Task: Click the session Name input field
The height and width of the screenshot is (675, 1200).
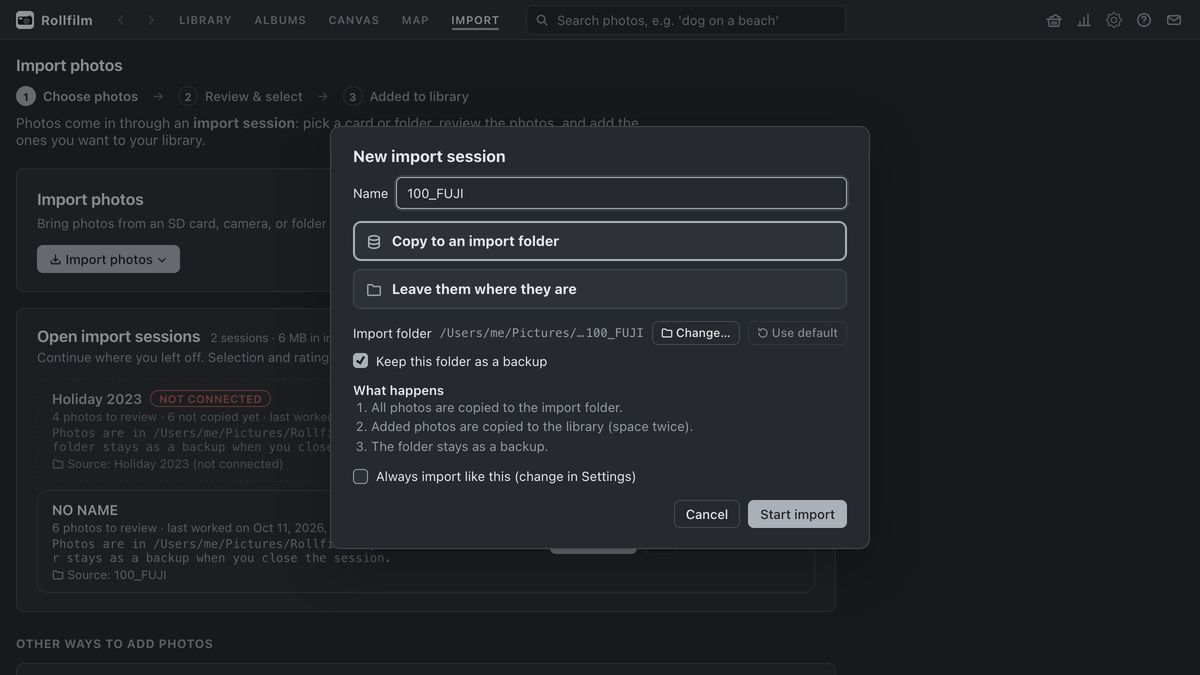Action: 621,193
